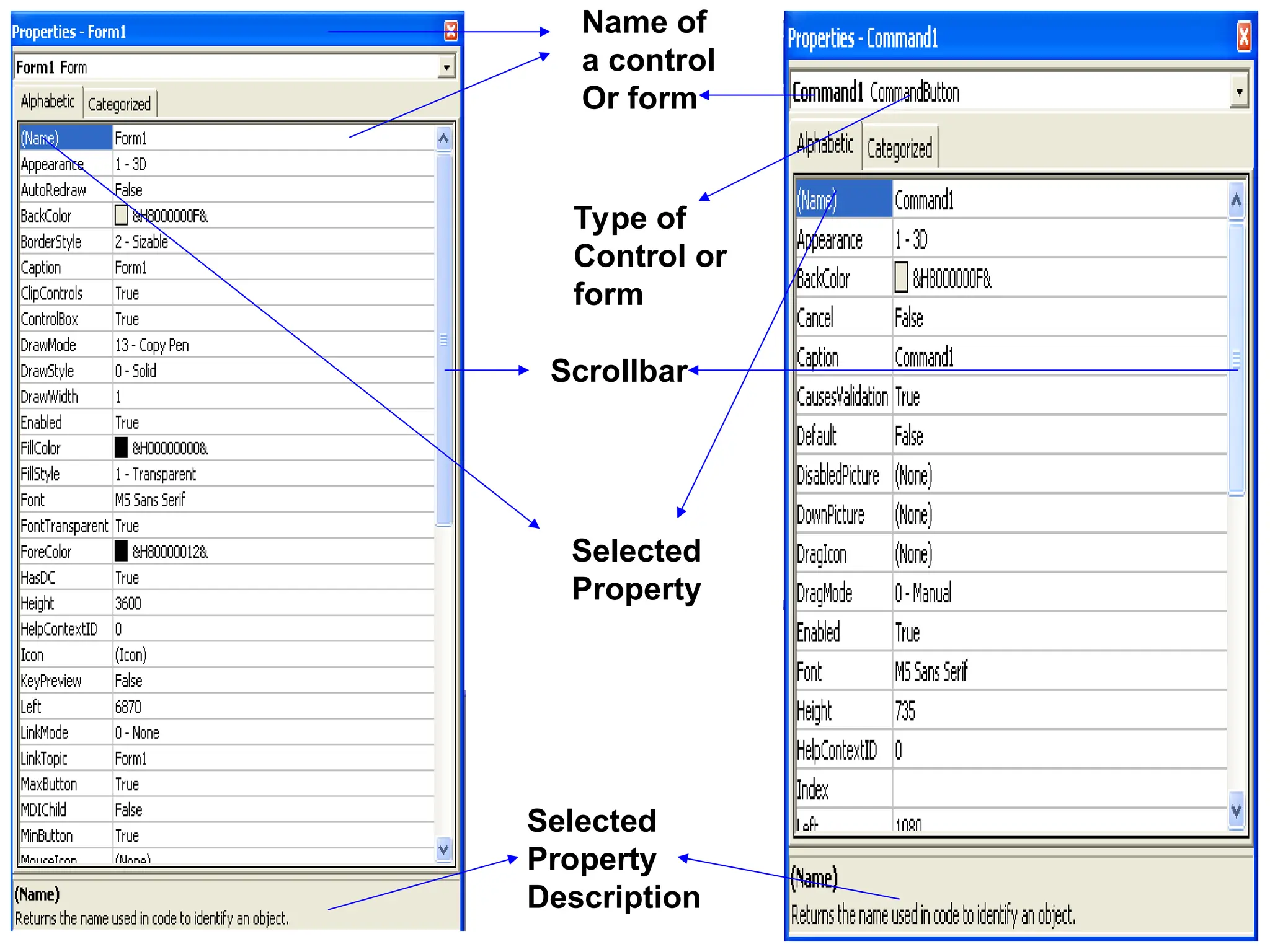The image size is (1270, 952).
Task: Switch to Alphabetic tab in Form1 properties
Action: coord(48,102)
